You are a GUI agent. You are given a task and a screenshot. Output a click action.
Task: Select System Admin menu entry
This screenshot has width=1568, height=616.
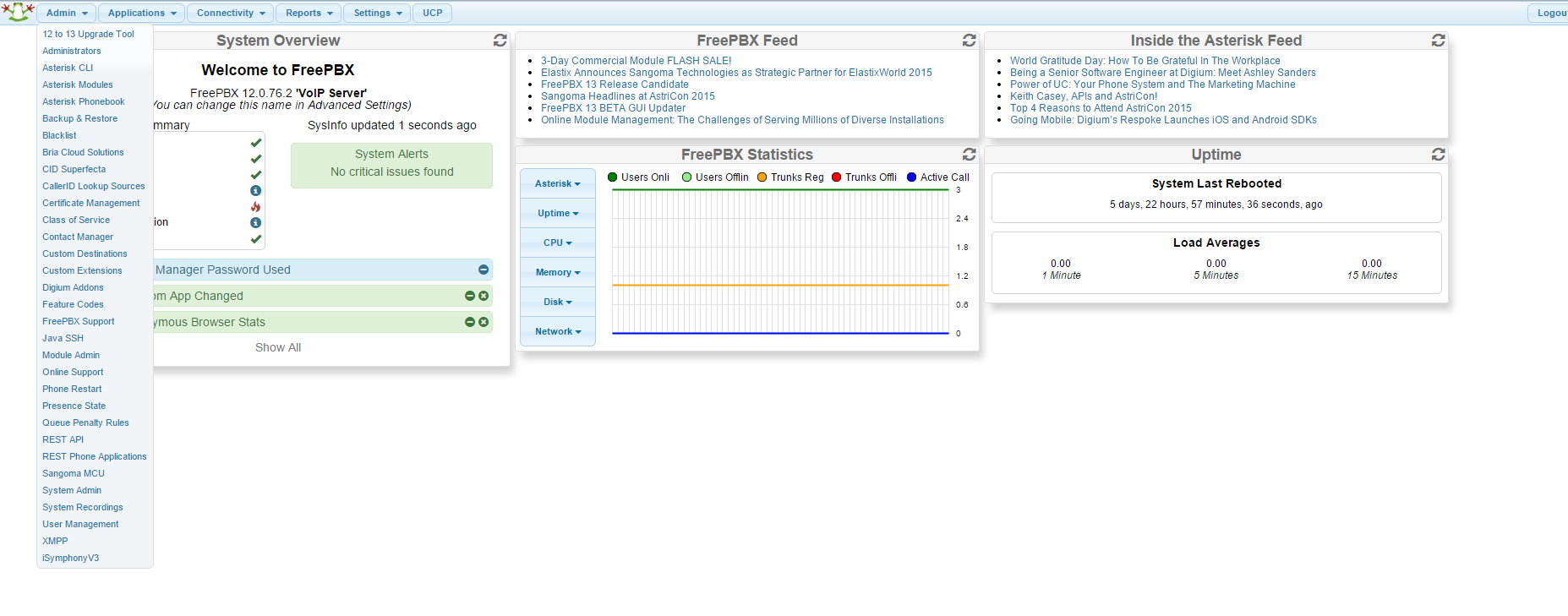[x=72, y=490]
